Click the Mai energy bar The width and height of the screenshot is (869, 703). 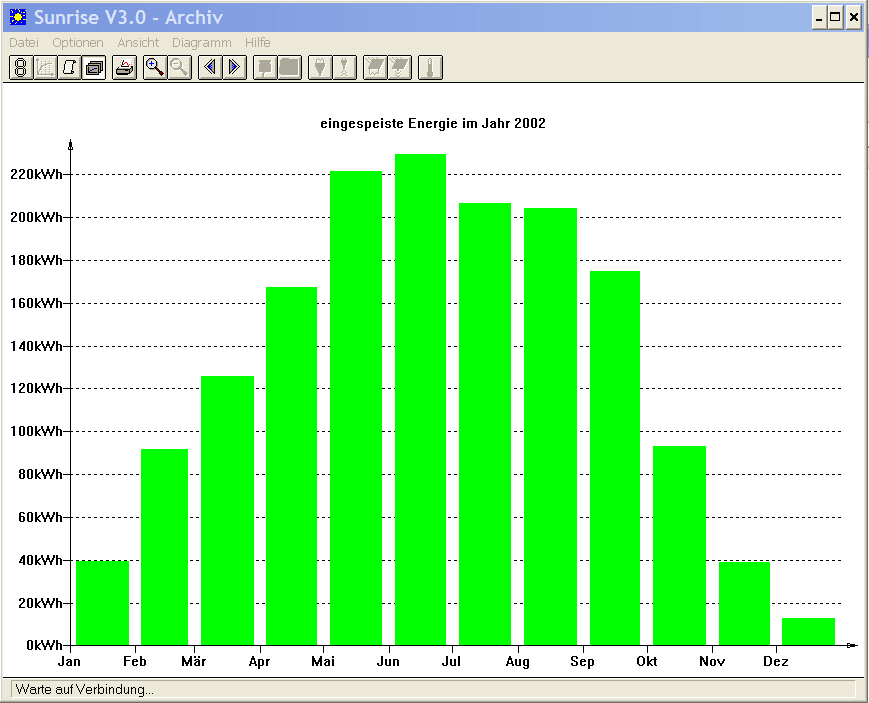coord(356,408)
